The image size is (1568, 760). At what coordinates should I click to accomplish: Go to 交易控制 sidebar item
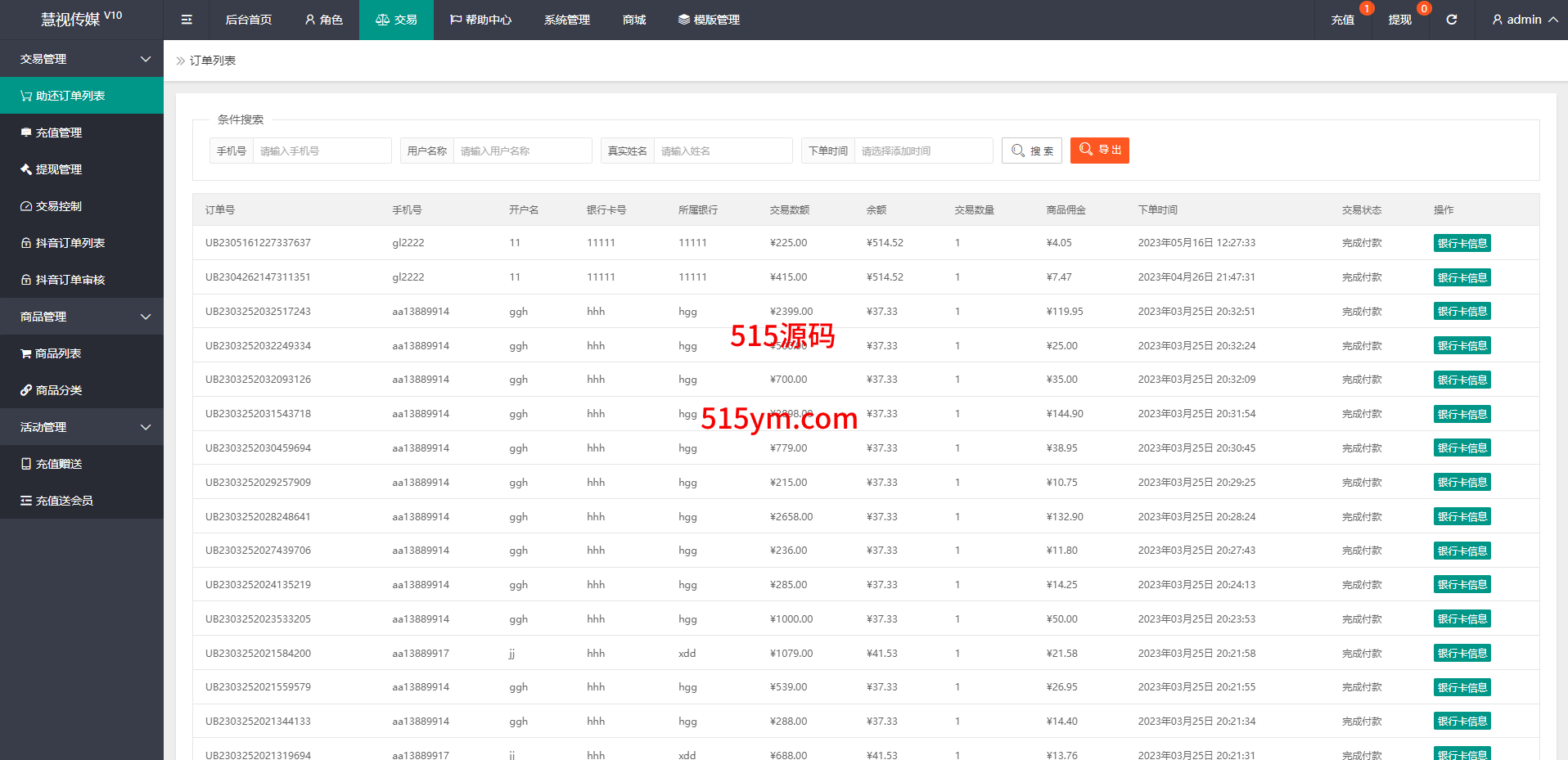[x=59, y=206]
